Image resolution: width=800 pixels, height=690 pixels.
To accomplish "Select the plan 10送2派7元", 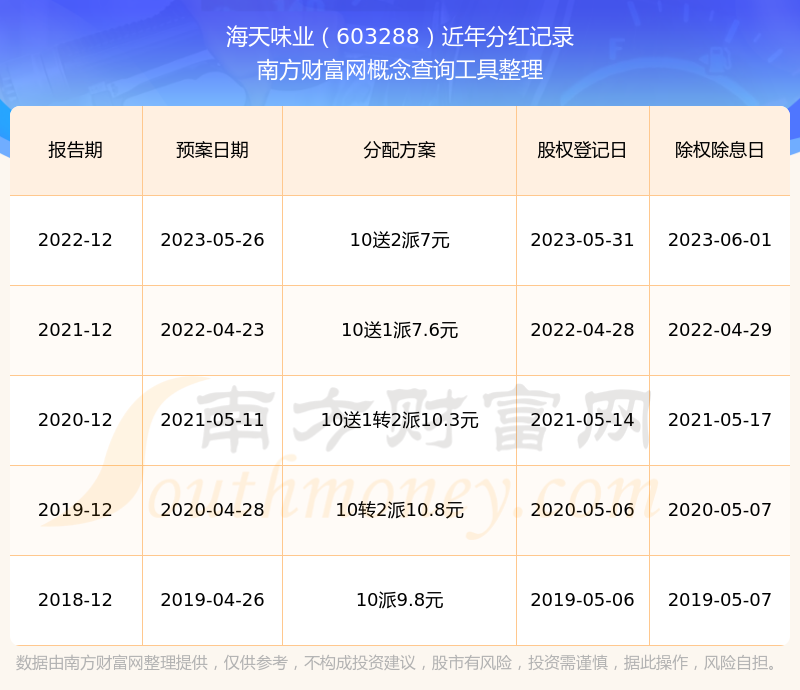I will (x=399, y=240).
